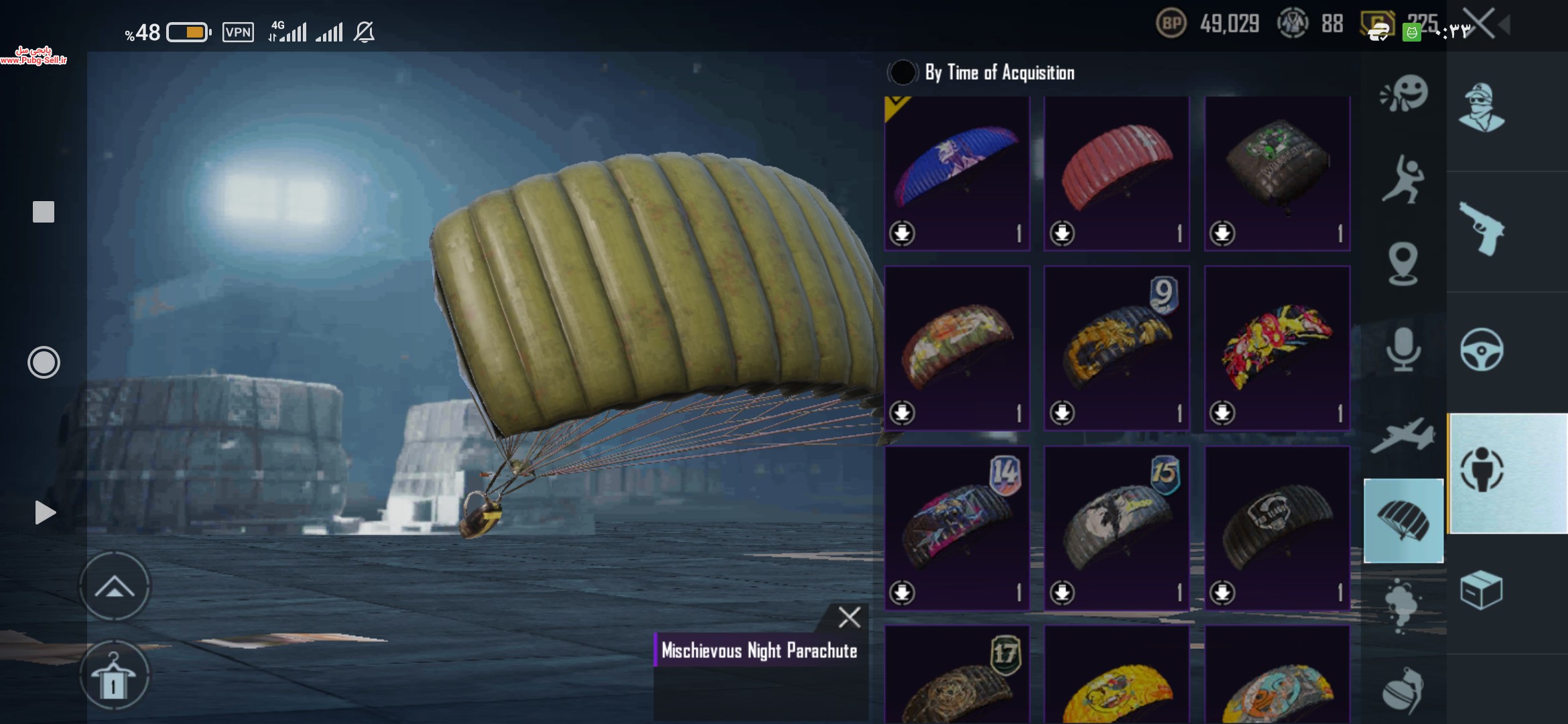Screen dimensions: 1568x724
Task: Select the red parachute thumbnail
Action: pos(1117,174)
